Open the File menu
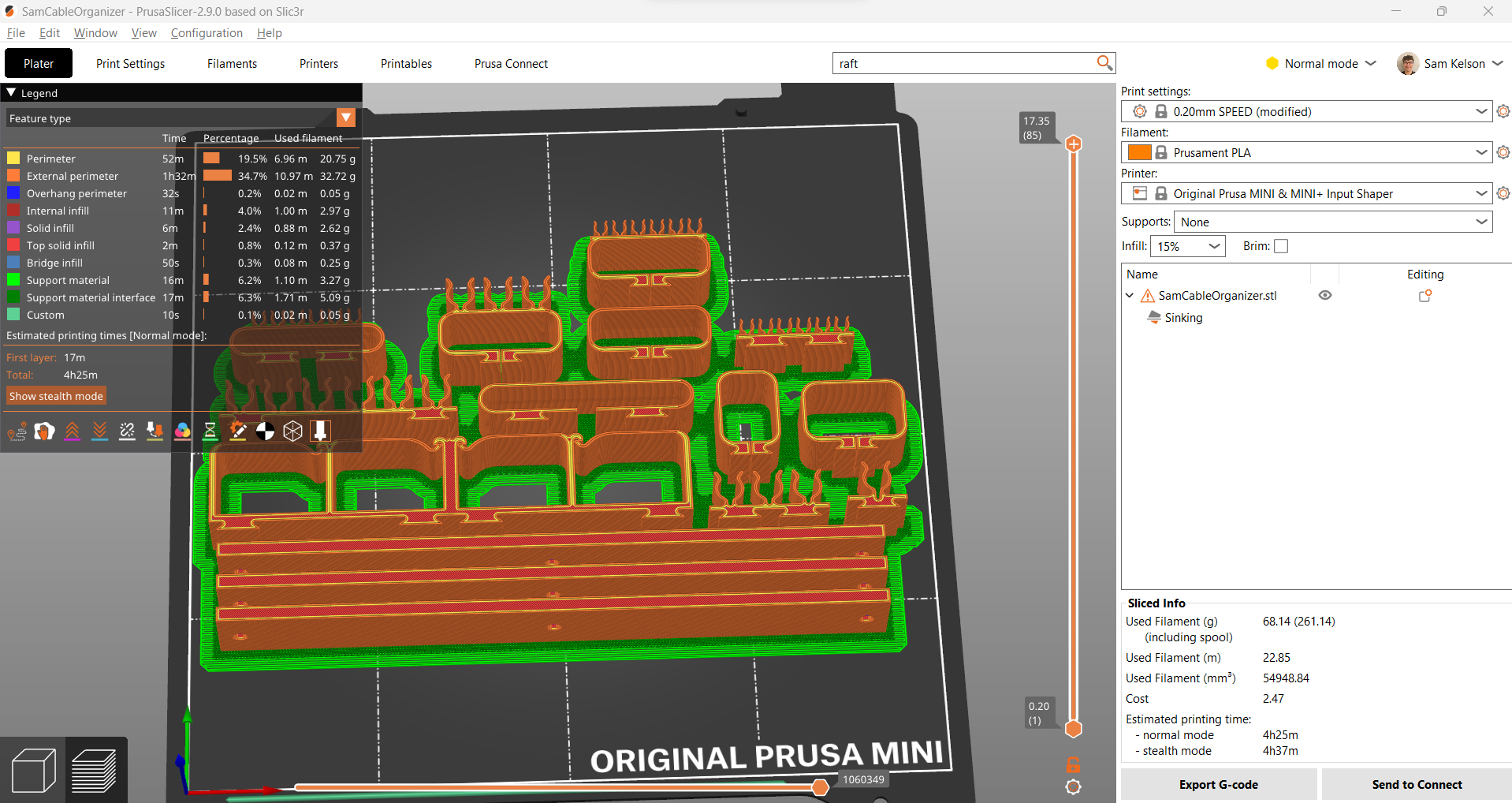Viewport: 1512px width, 803px height. pos(16,32)
